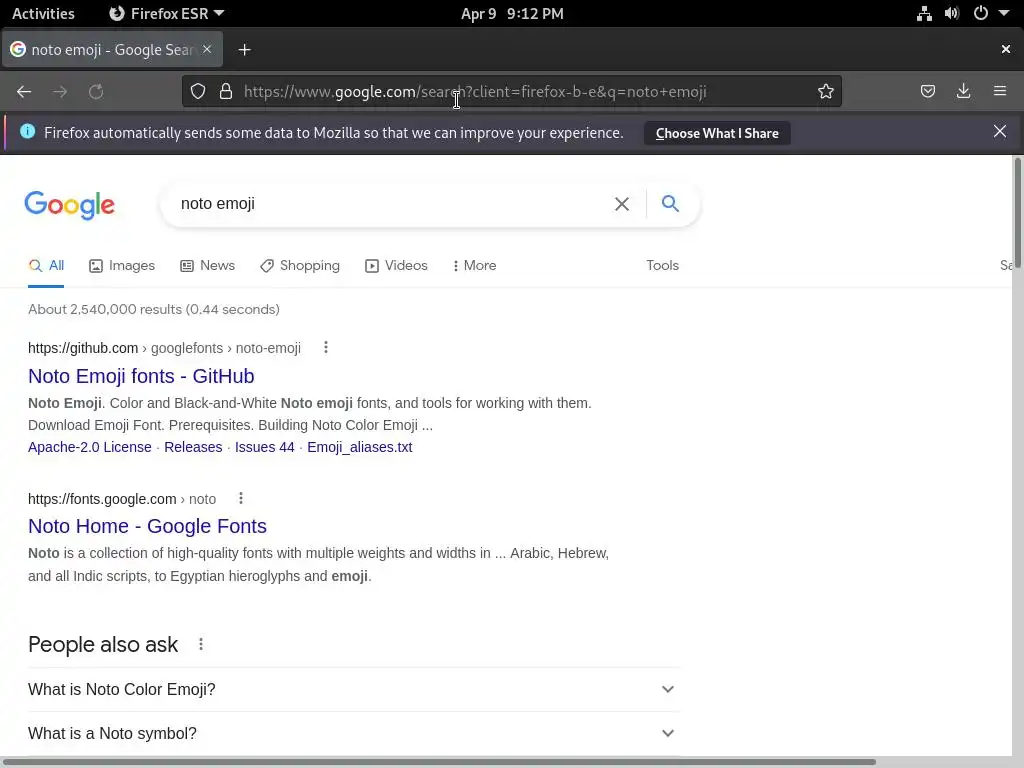Open the Downloads toolbar icon

963,91
